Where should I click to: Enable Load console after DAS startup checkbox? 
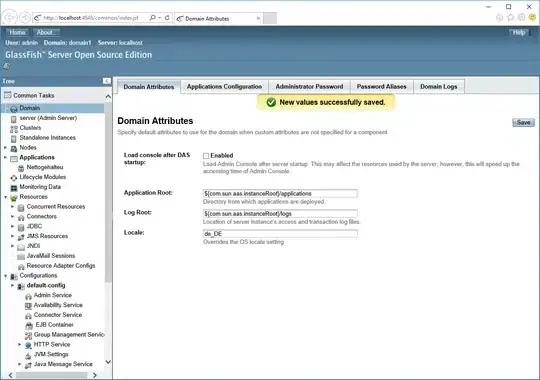pos(206,156)
